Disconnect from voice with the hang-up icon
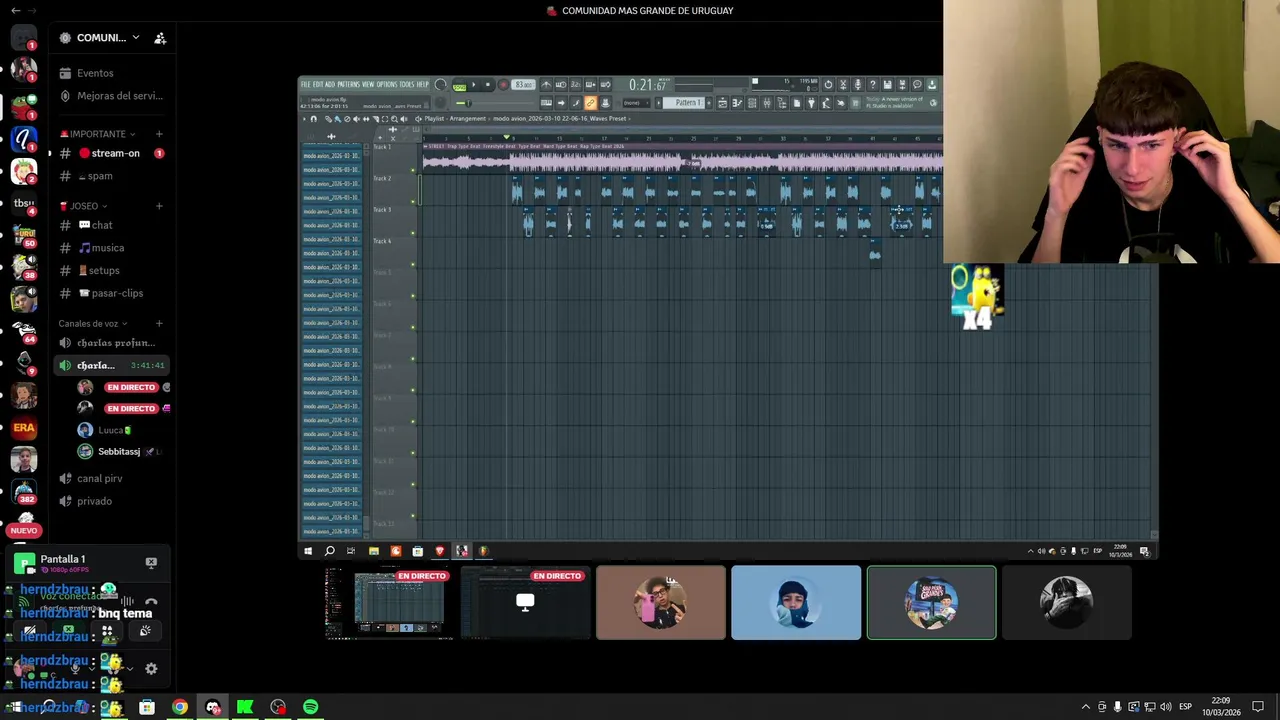 point(151,603)
